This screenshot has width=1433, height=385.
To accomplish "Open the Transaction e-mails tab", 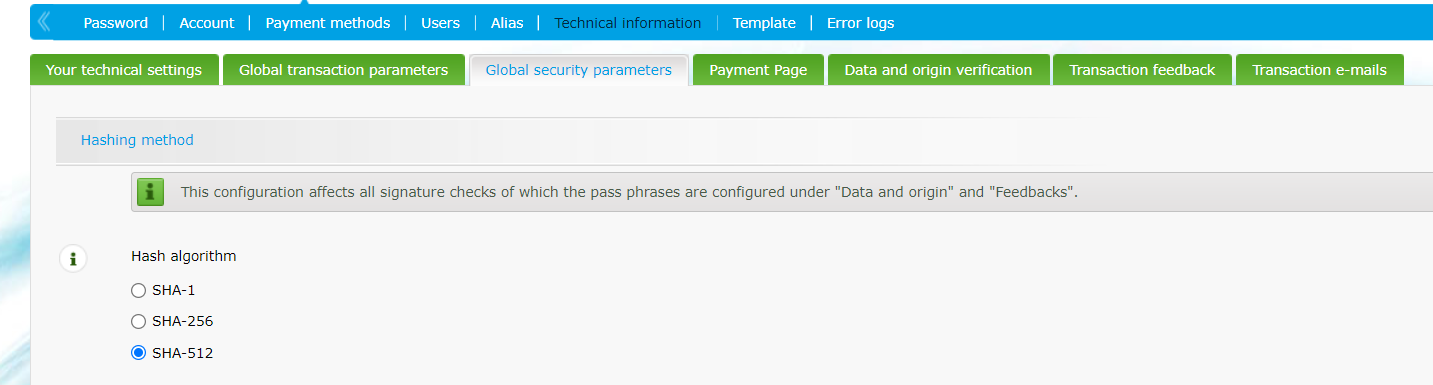I will (x=1319, y=70).
